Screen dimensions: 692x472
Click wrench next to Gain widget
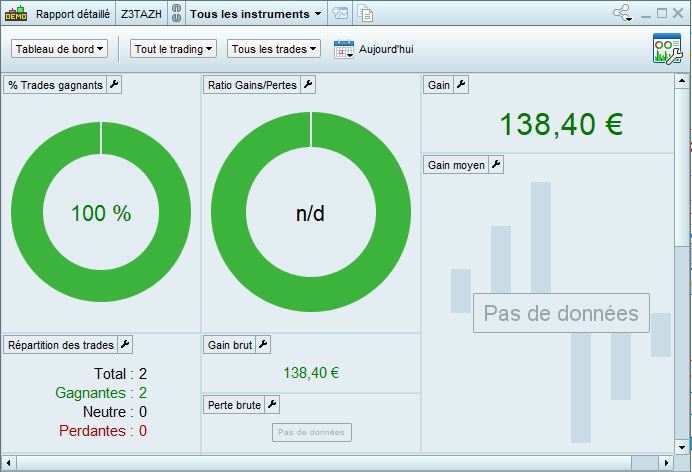coord(461,84)
